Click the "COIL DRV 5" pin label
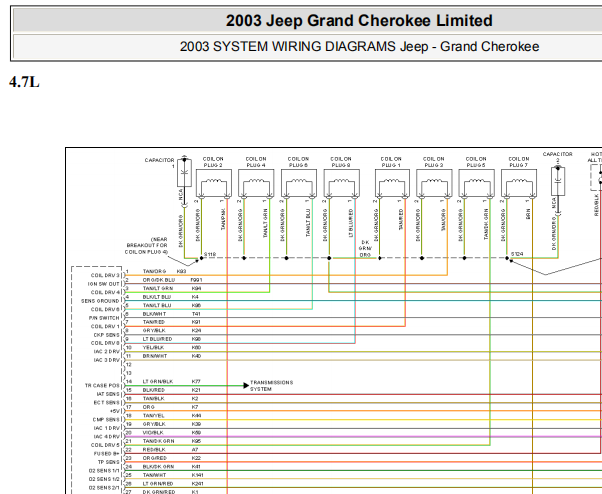Image resolution: width=602 pixels, height=494 pixels. [x=106, y=445]
